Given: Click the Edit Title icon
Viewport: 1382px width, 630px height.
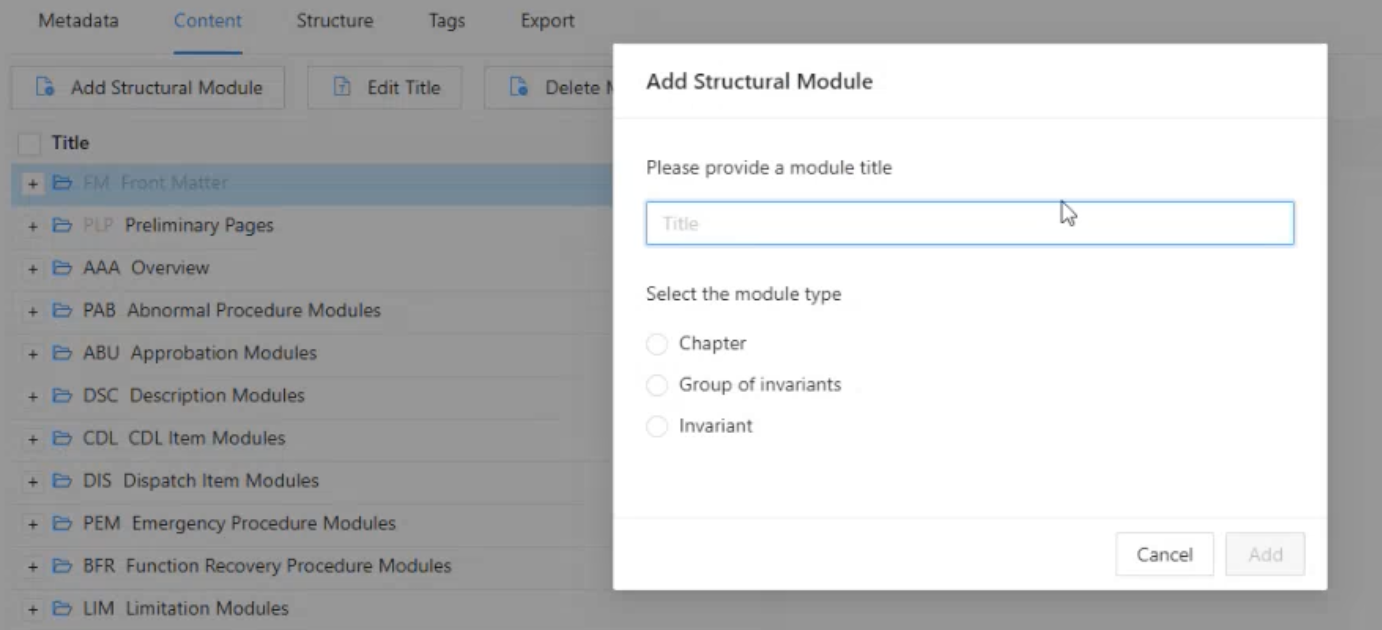Looking at the screenshot, I should 342,88.
